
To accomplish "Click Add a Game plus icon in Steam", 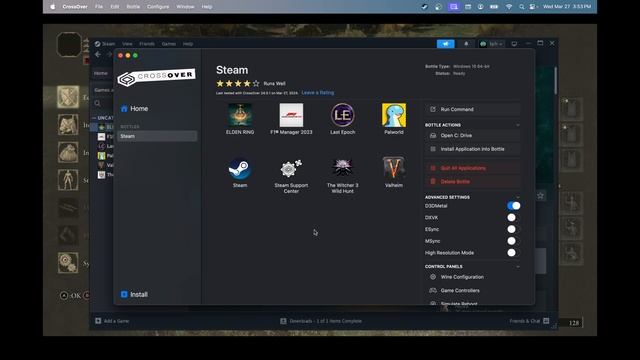I will 98,321.
